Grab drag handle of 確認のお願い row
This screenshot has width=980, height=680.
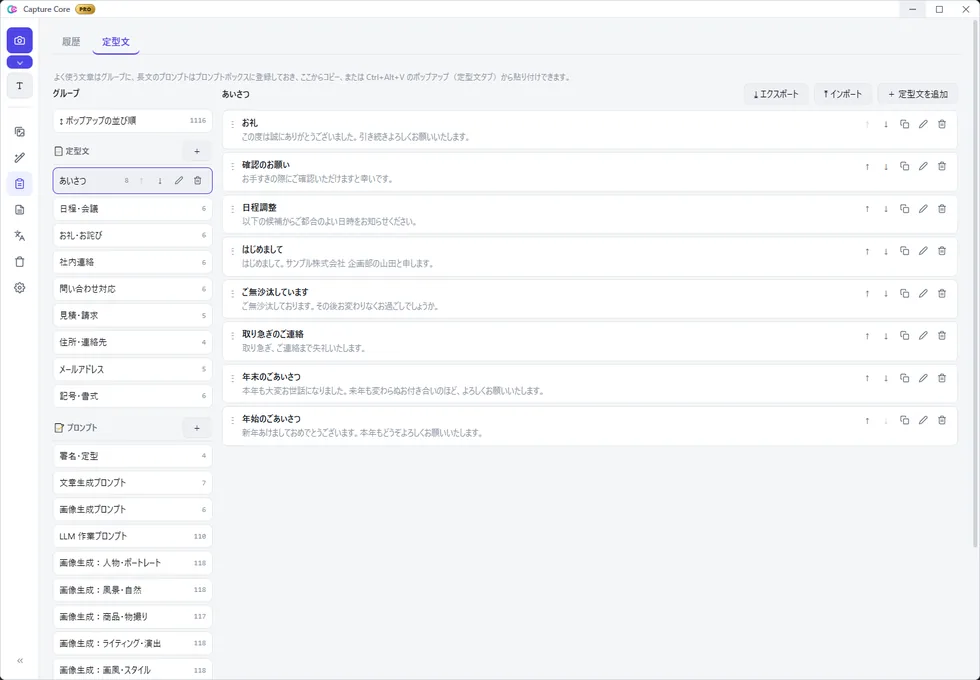pyautogui.click(x=232, y=167)
